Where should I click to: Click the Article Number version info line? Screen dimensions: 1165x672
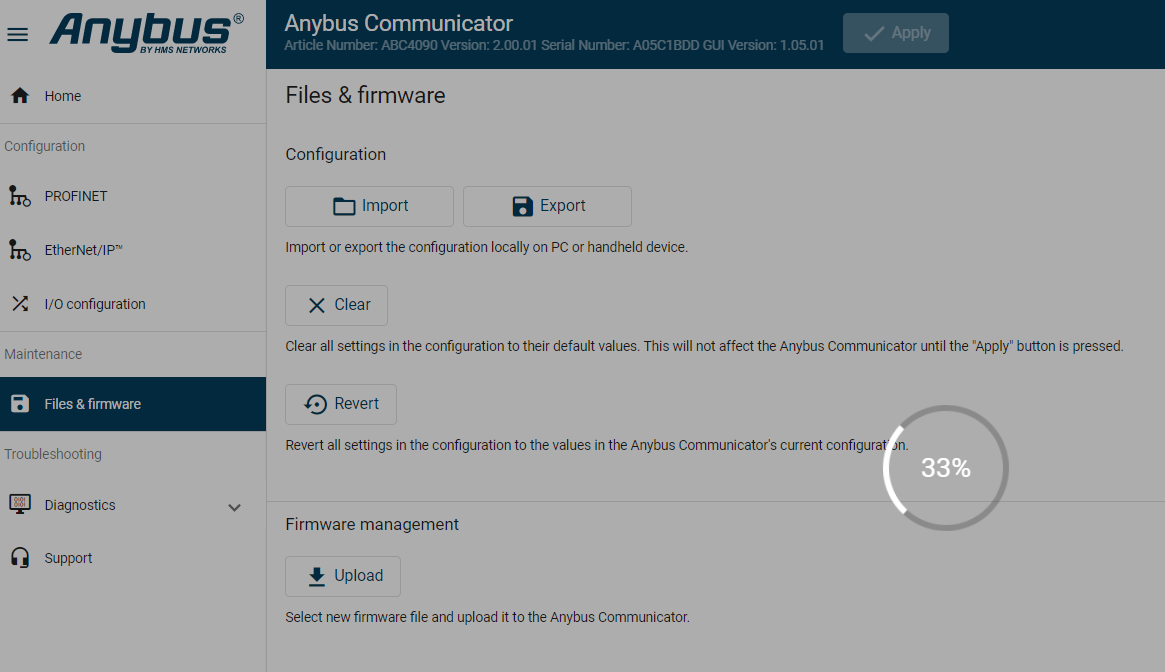tap(554, 45)
